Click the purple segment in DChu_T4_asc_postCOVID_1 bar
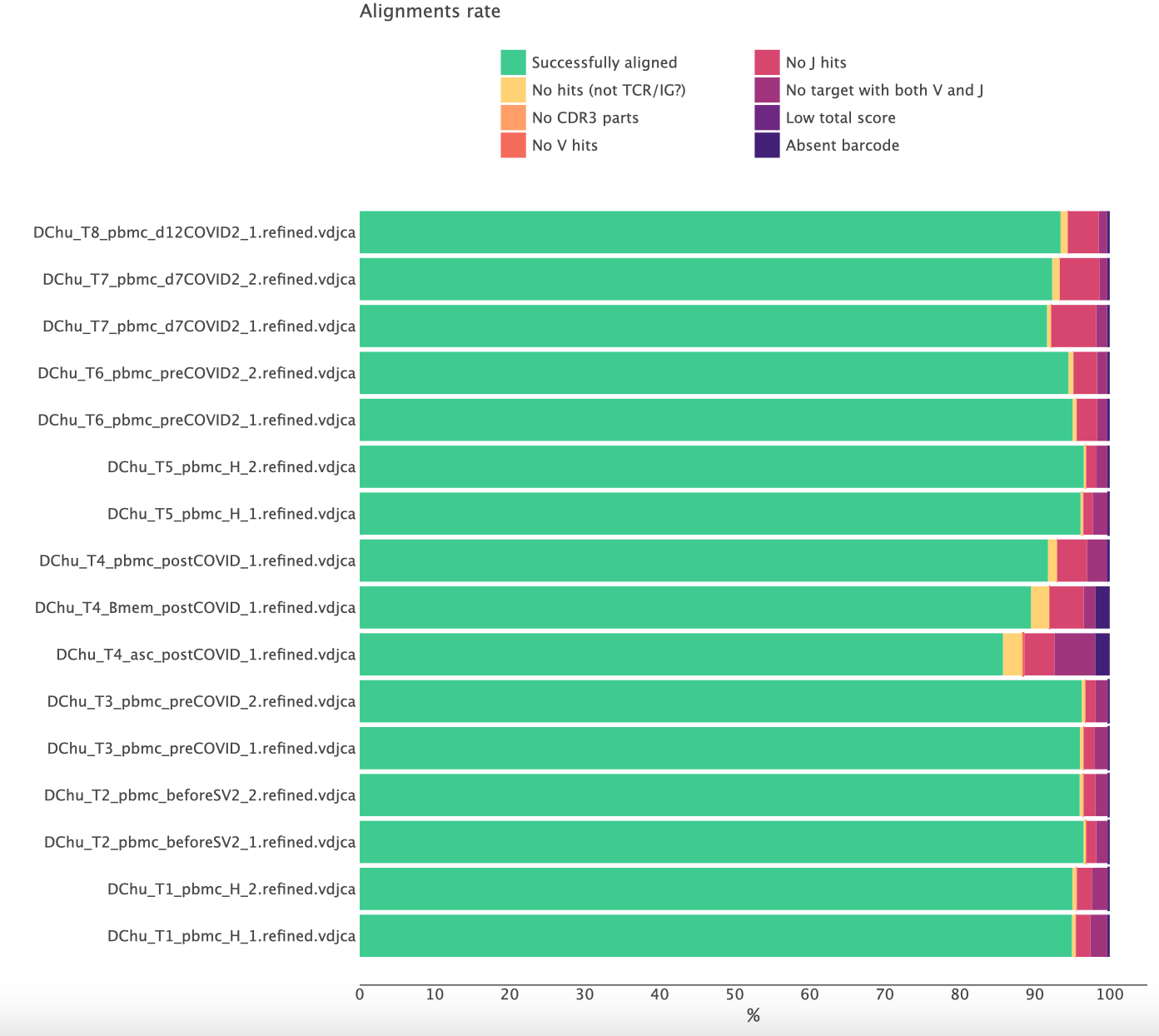Viewport: 1159px width, 1036px height. coord(1074,654)
